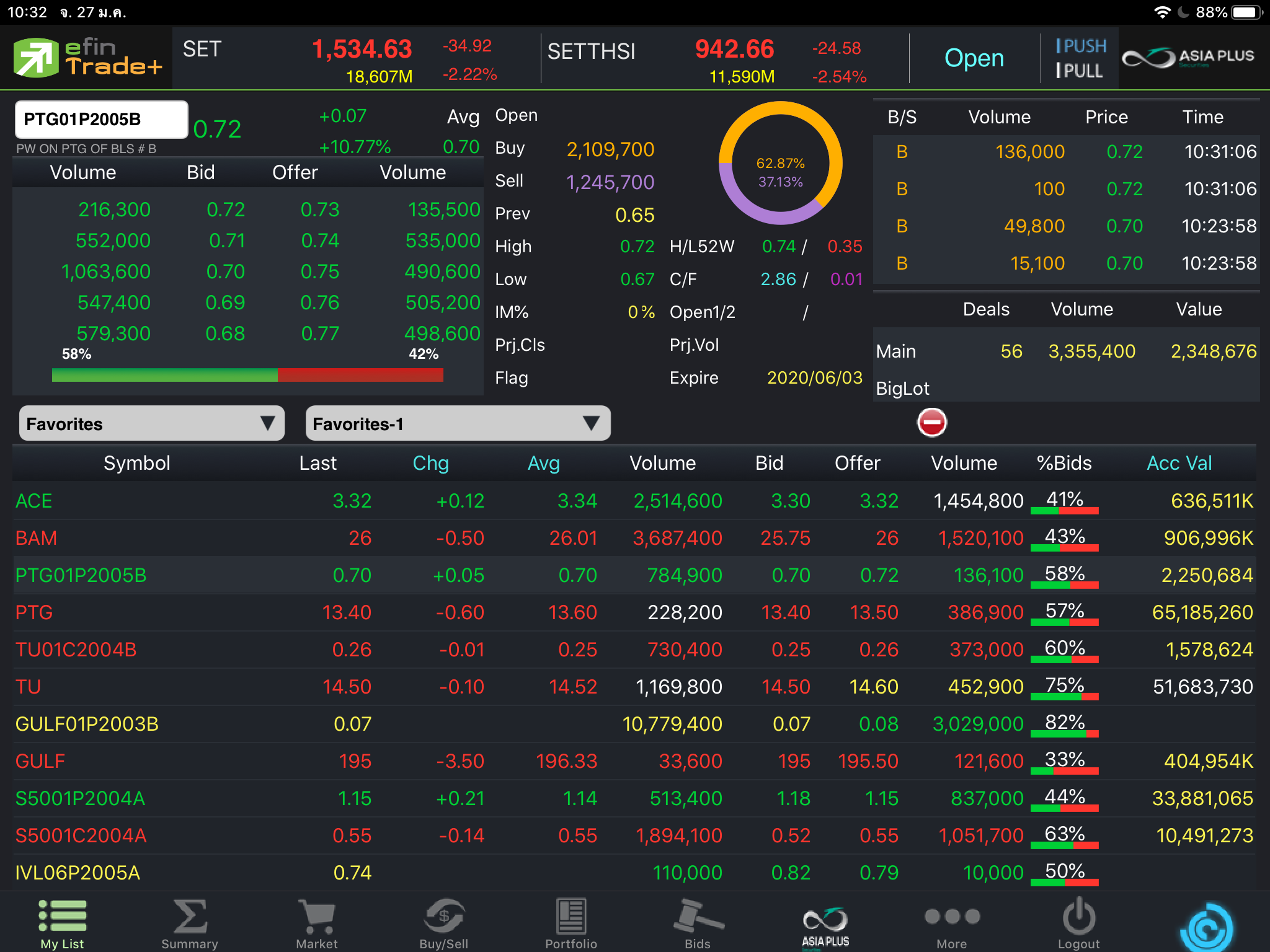Expand the Favorites dropdown
1270x952 pixels.
click(x=152, y=424)
